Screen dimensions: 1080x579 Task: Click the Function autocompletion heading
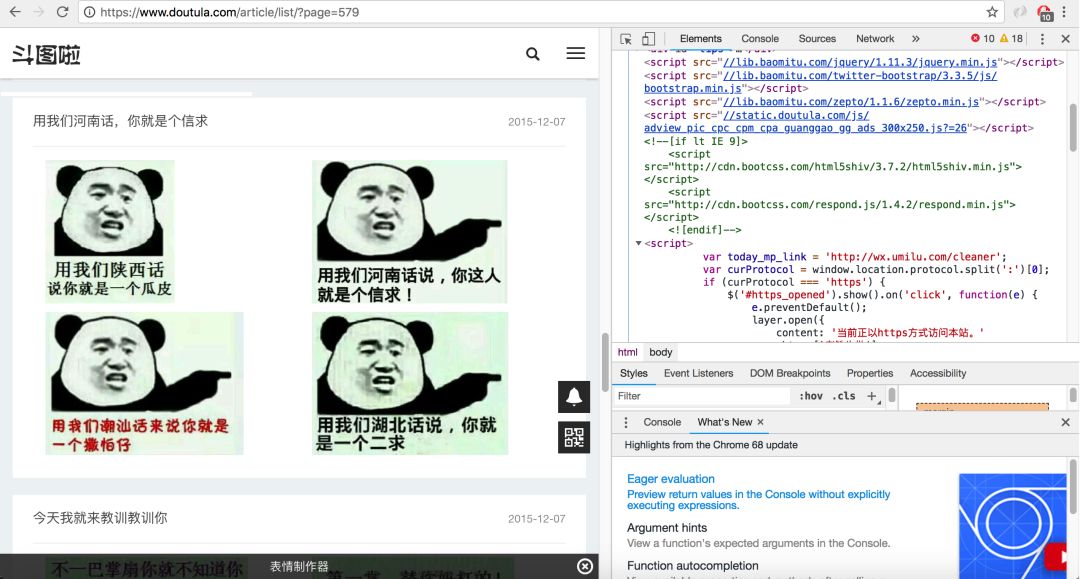point(692,565)
